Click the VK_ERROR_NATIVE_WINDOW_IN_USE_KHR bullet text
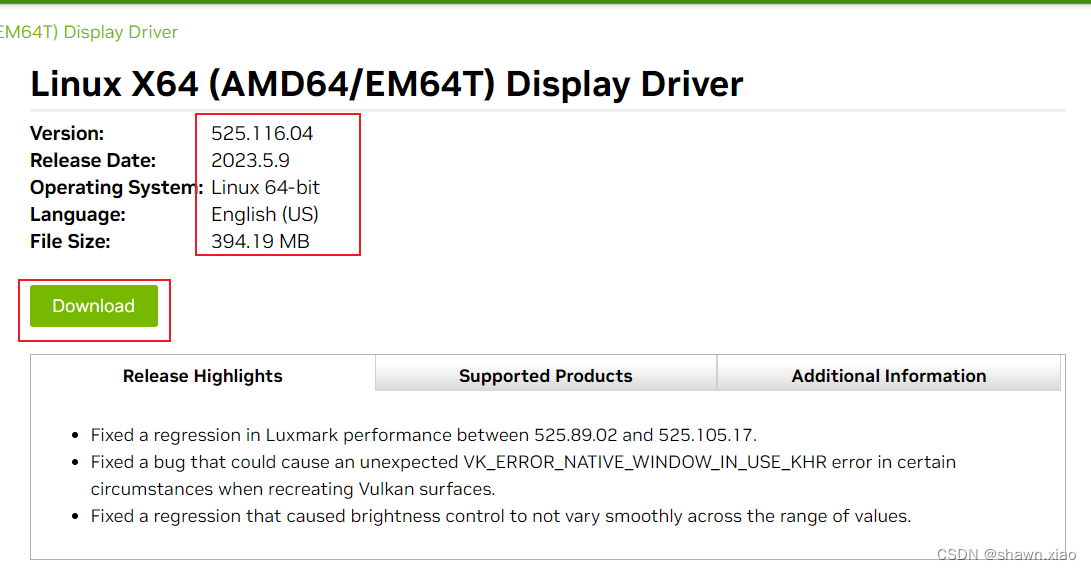The width and height of the screenshot is (1091, 570). pyautogui.click(x=523, y=462)
